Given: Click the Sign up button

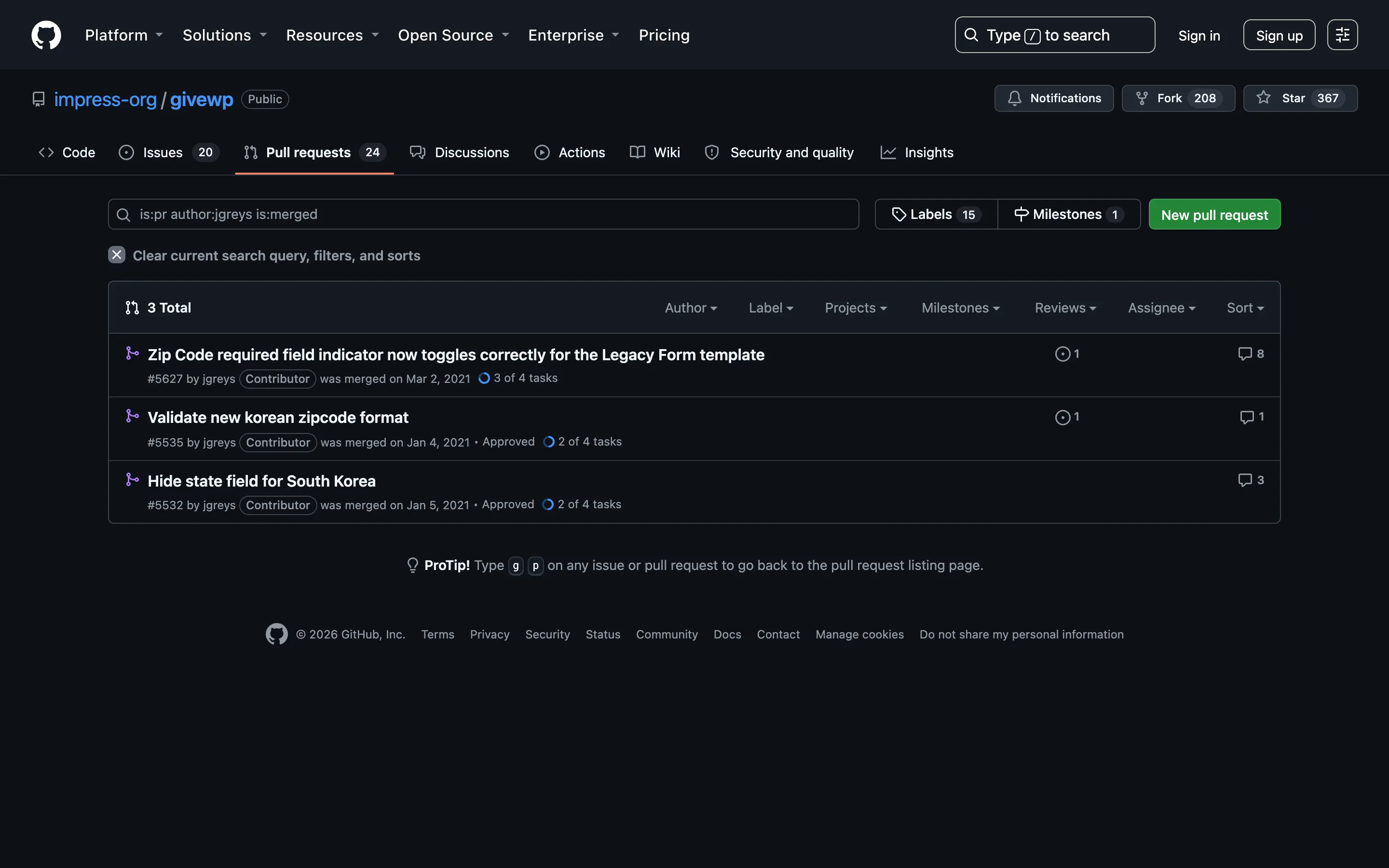Looking at the screenshot, I should pyautogui.click(x=1279, y=35).
